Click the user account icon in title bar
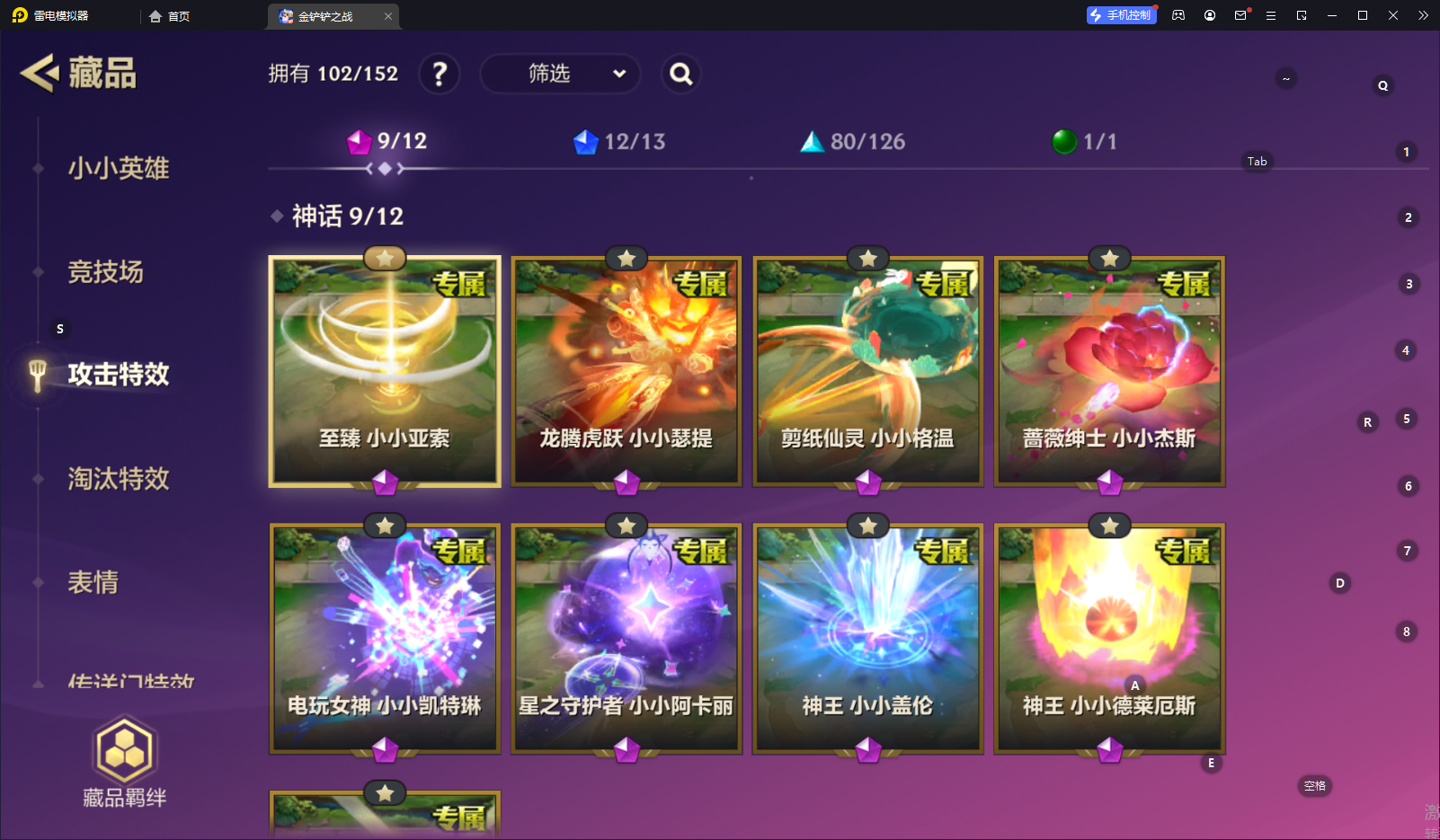The height and width of the screenshot is (840, 1440). 1210,15
